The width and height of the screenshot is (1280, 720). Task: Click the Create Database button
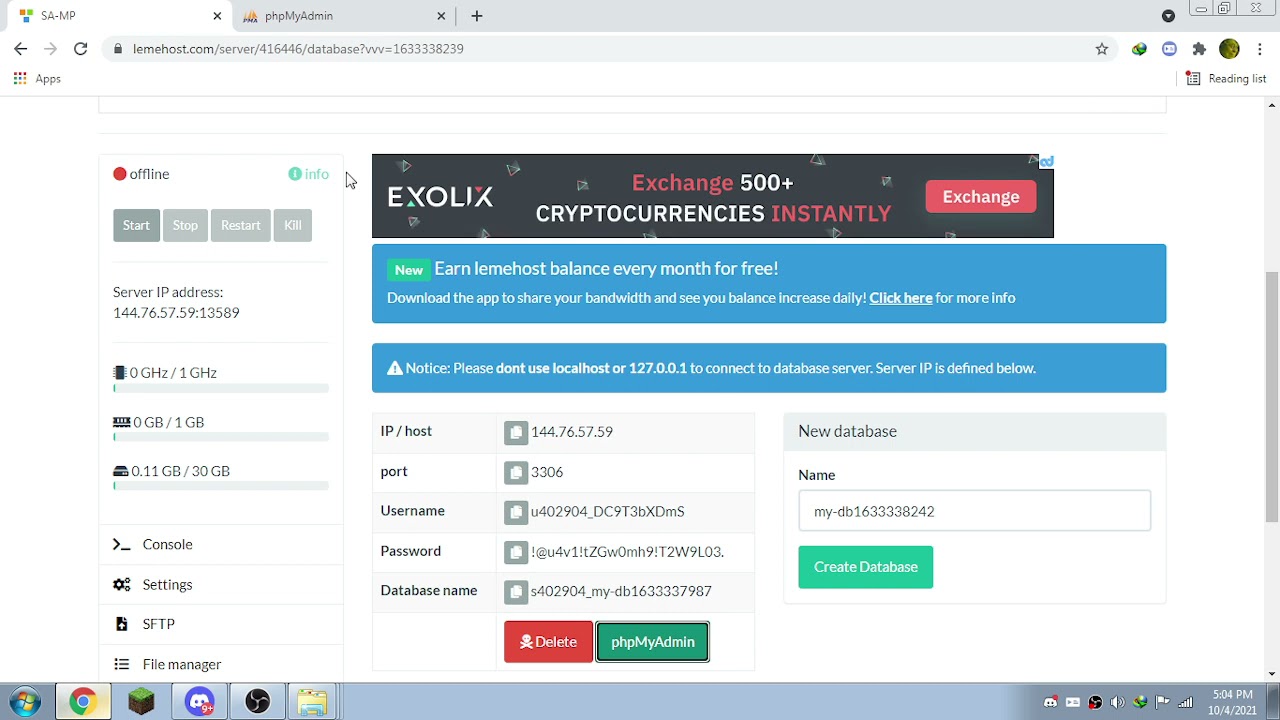(866, 567)
